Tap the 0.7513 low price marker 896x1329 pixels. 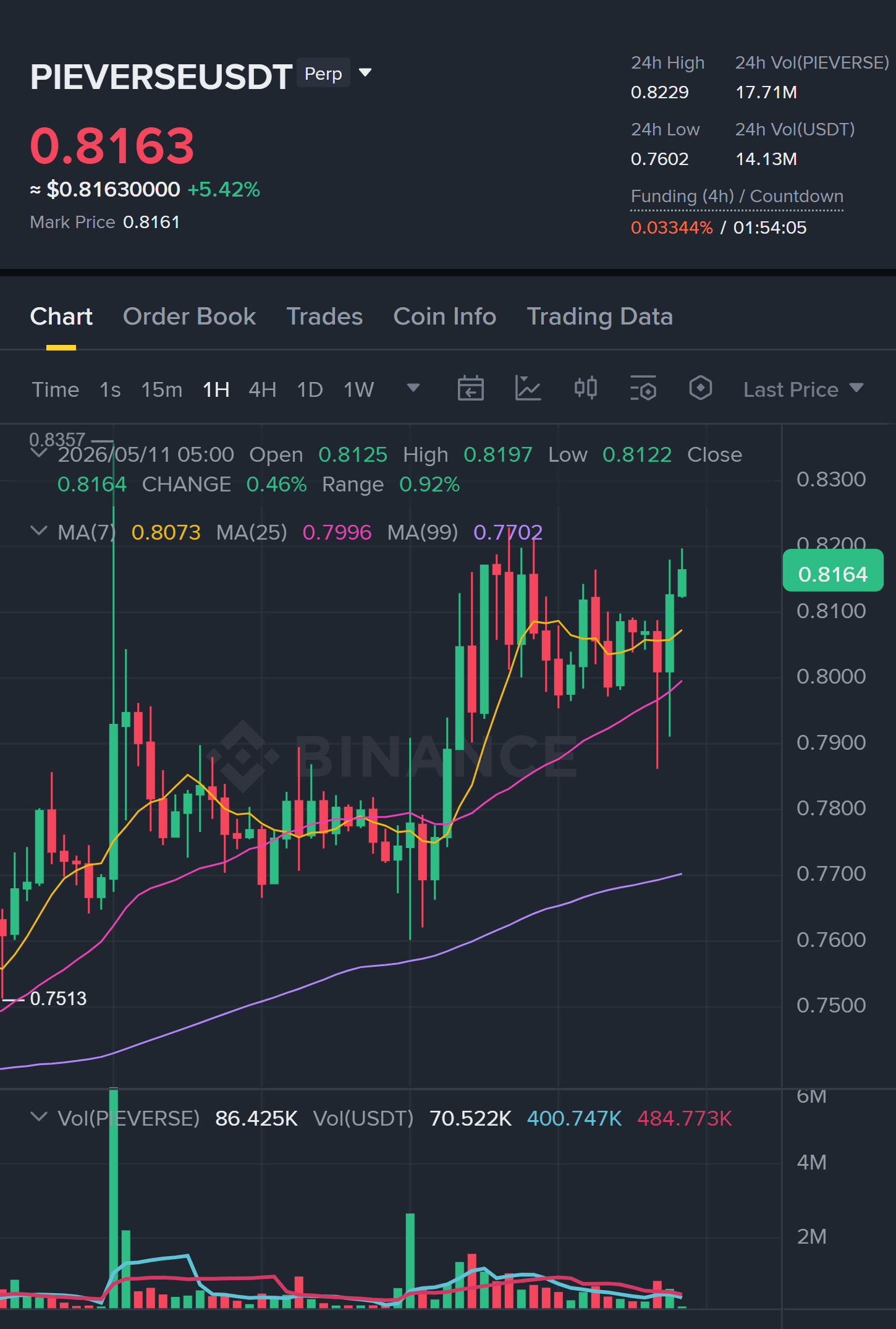coord(58,998)
